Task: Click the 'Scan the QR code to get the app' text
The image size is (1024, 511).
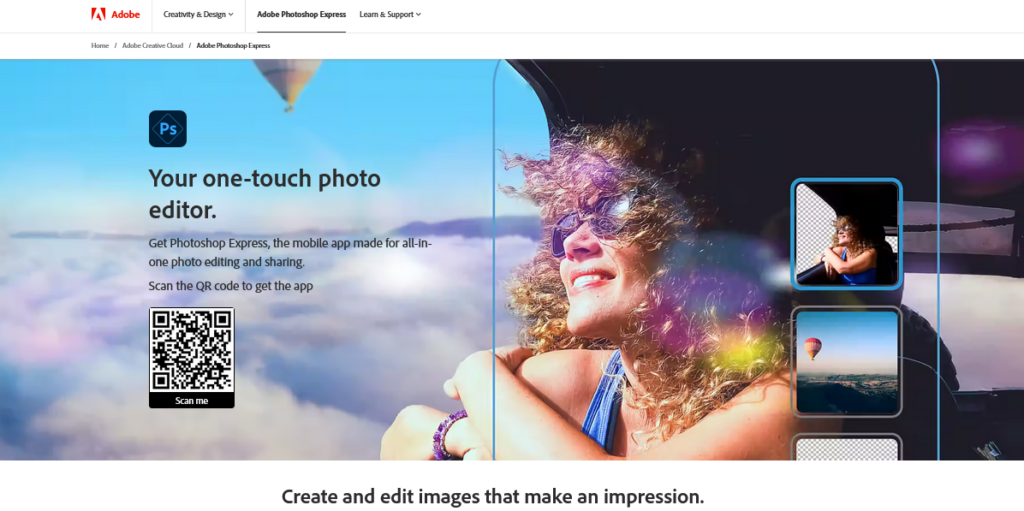Action: 231,286
